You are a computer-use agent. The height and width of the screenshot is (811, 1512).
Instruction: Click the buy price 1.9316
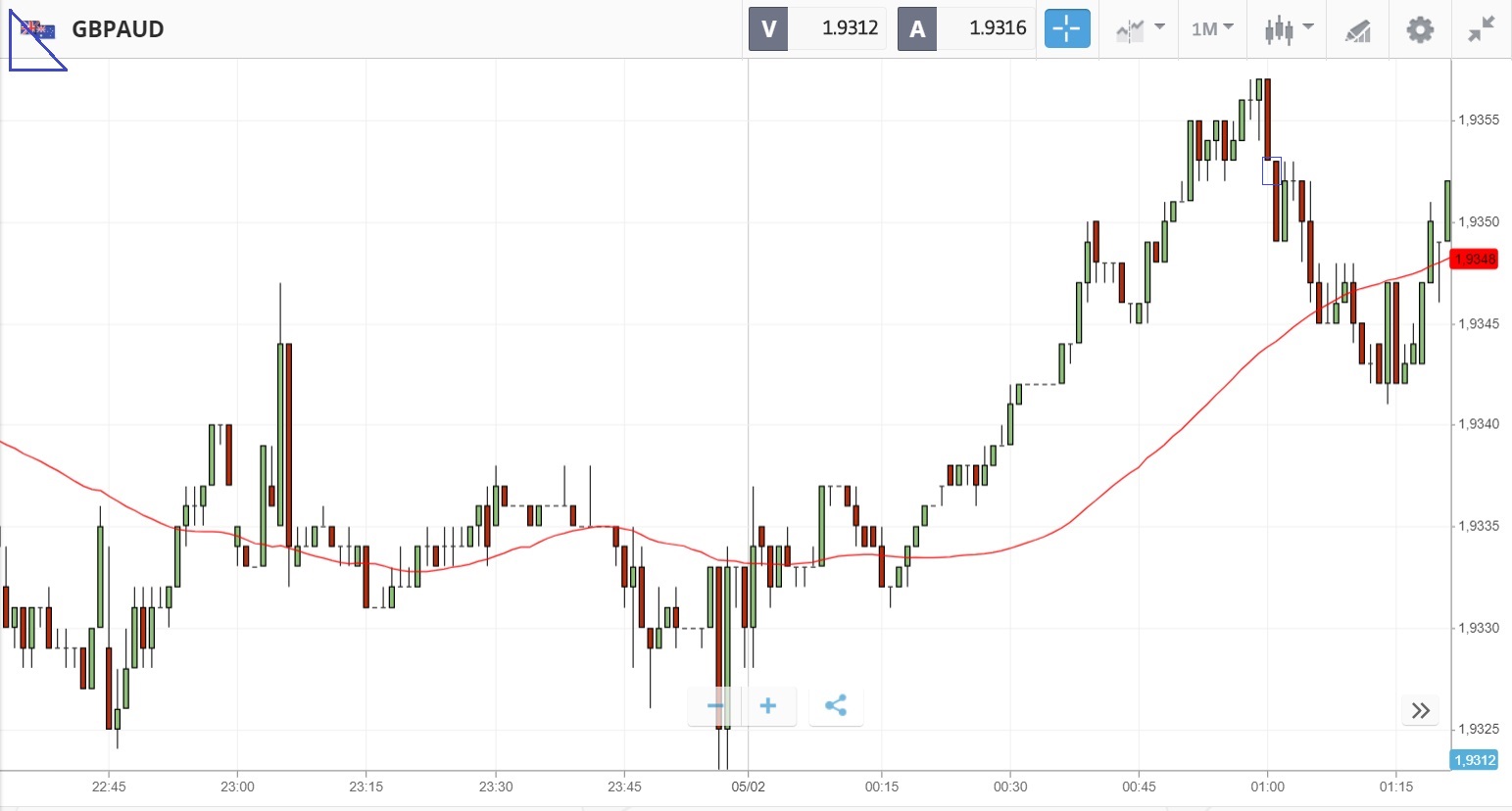[x=997, y=28]
